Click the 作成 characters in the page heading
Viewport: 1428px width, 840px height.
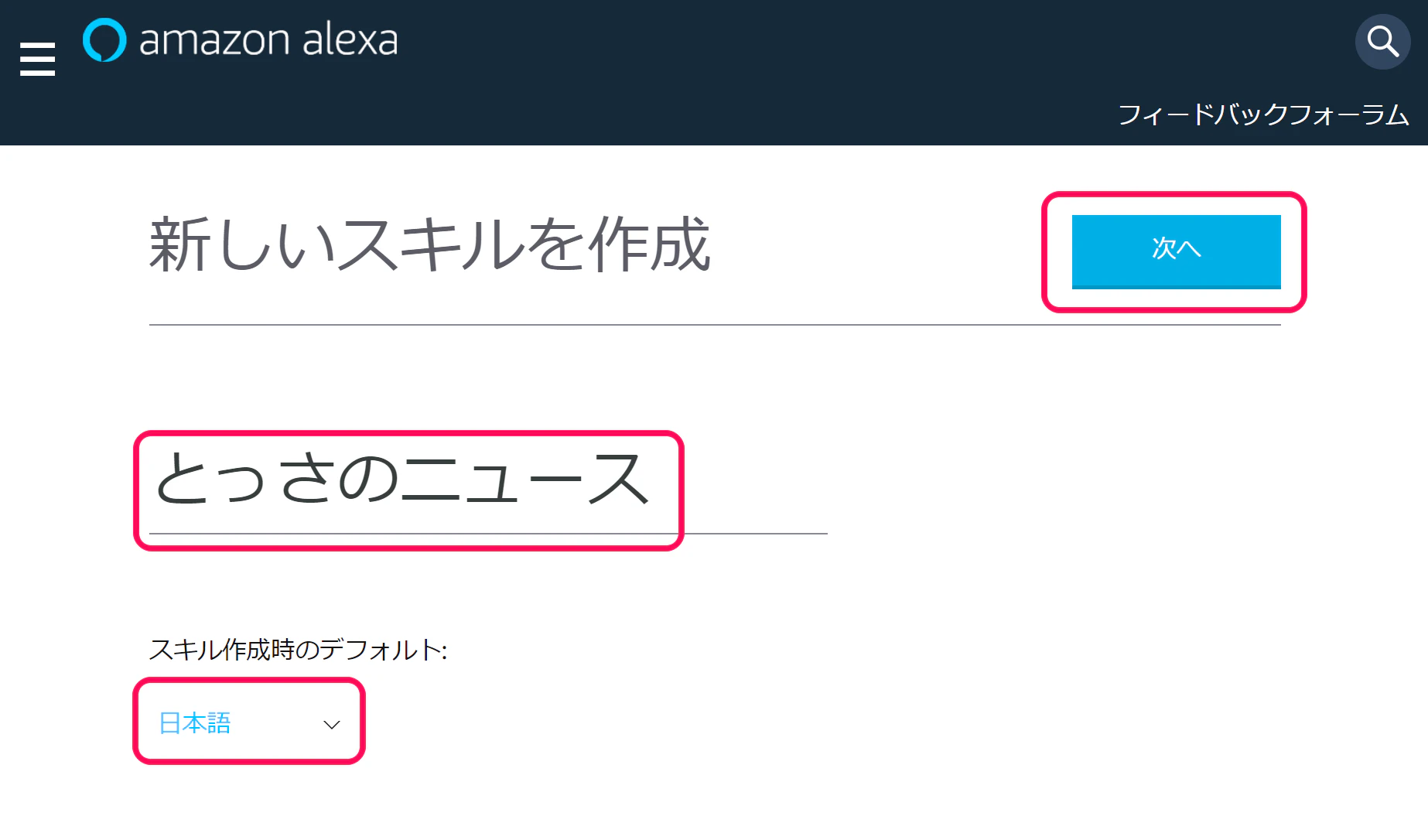(650, 244)
